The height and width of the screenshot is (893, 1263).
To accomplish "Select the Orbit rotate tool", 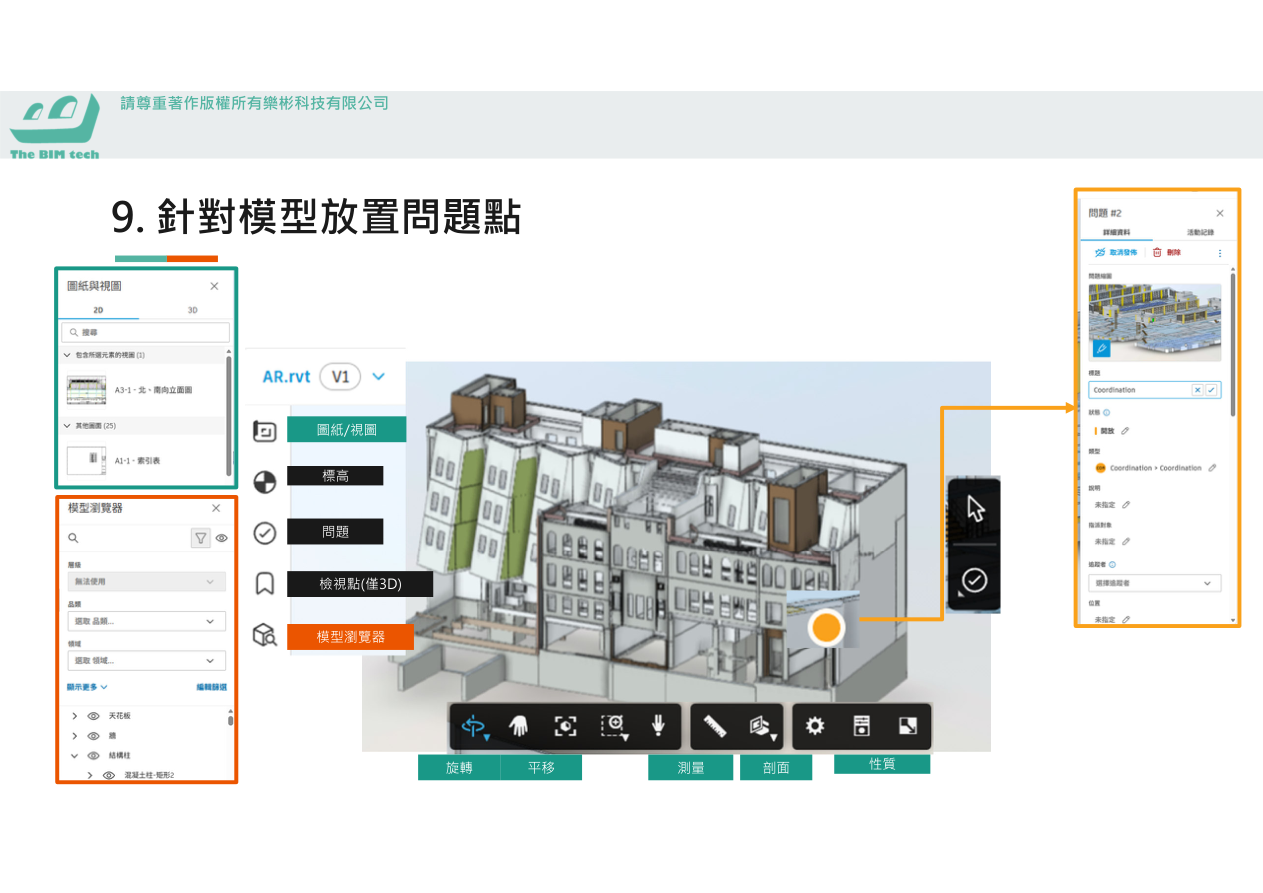I will [x=473, y=727].
